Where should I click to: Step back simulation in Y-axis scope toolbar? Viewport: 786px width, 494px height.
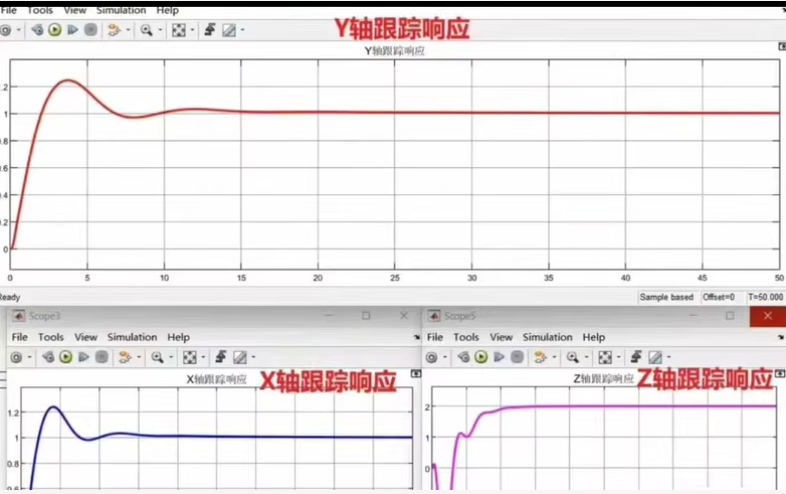click(37, 30)
